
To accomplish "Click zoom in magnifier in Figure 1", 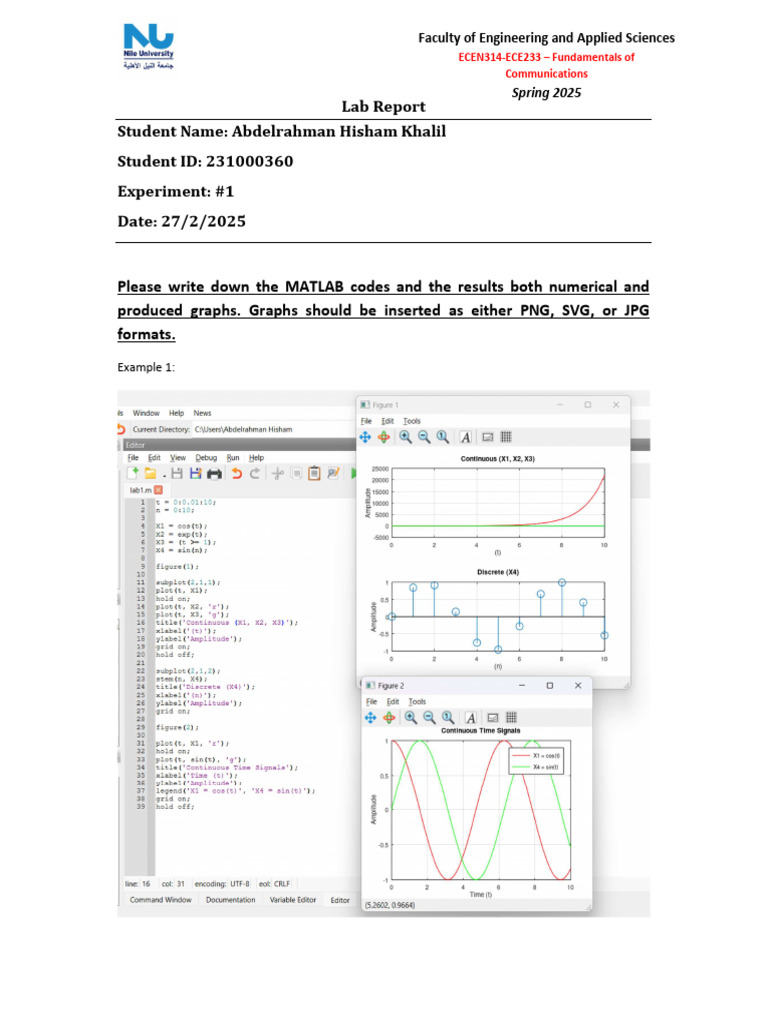I will [406, 438].
